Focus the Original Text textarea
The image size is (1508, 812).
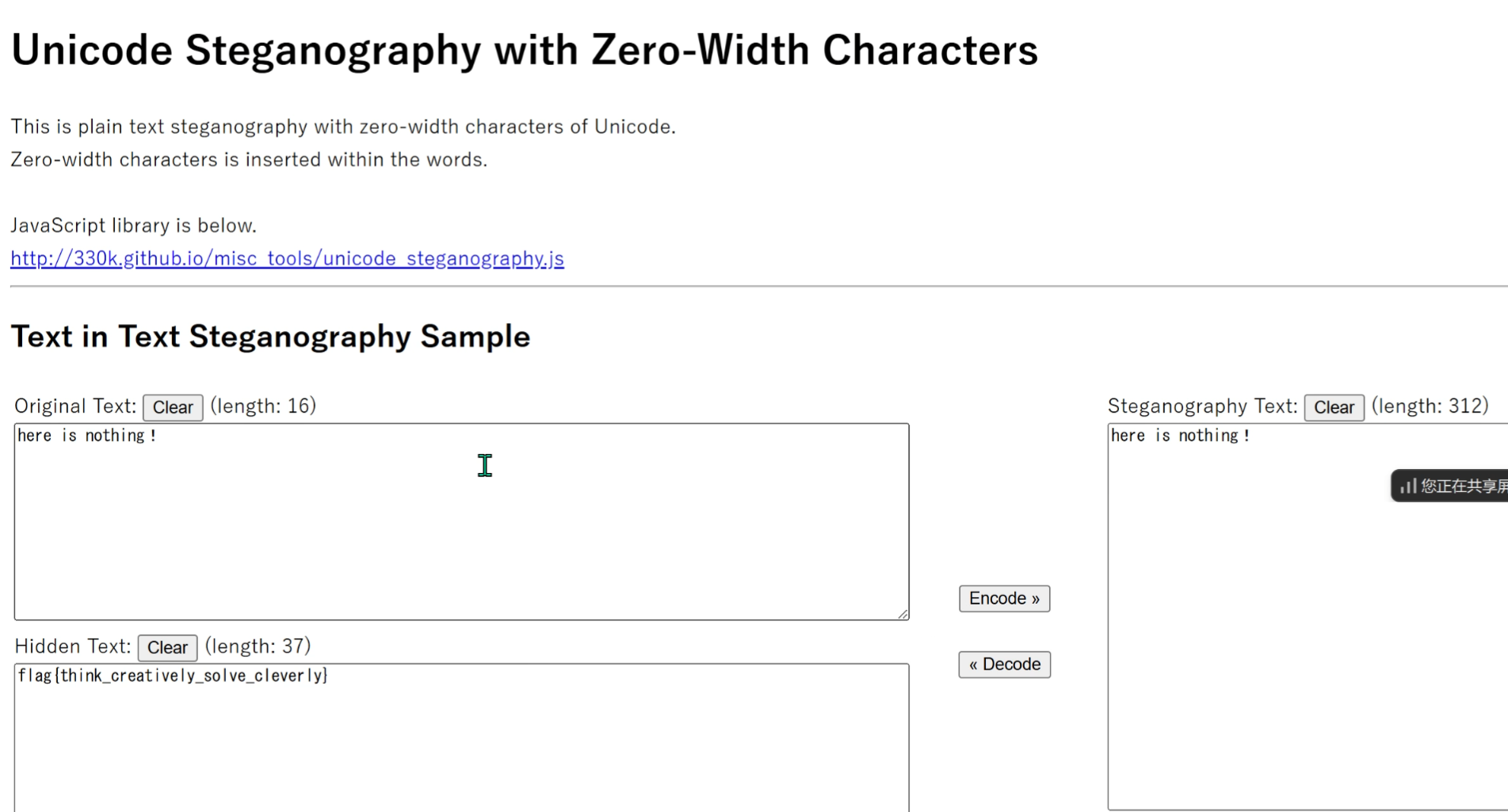point(461,539)
